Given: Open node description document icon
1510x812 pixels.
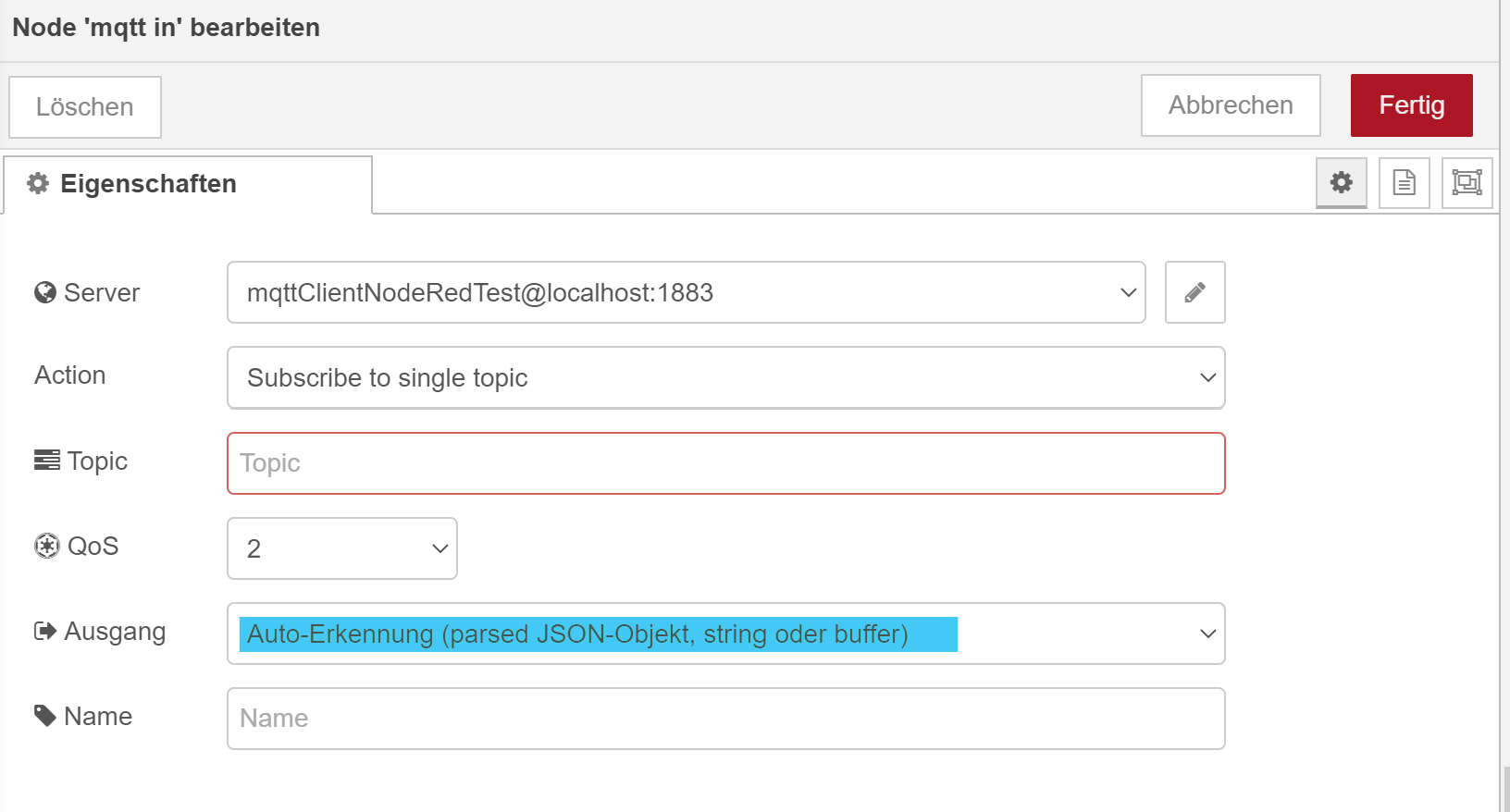Looking at the screenshot, I should click(1404, 182).
